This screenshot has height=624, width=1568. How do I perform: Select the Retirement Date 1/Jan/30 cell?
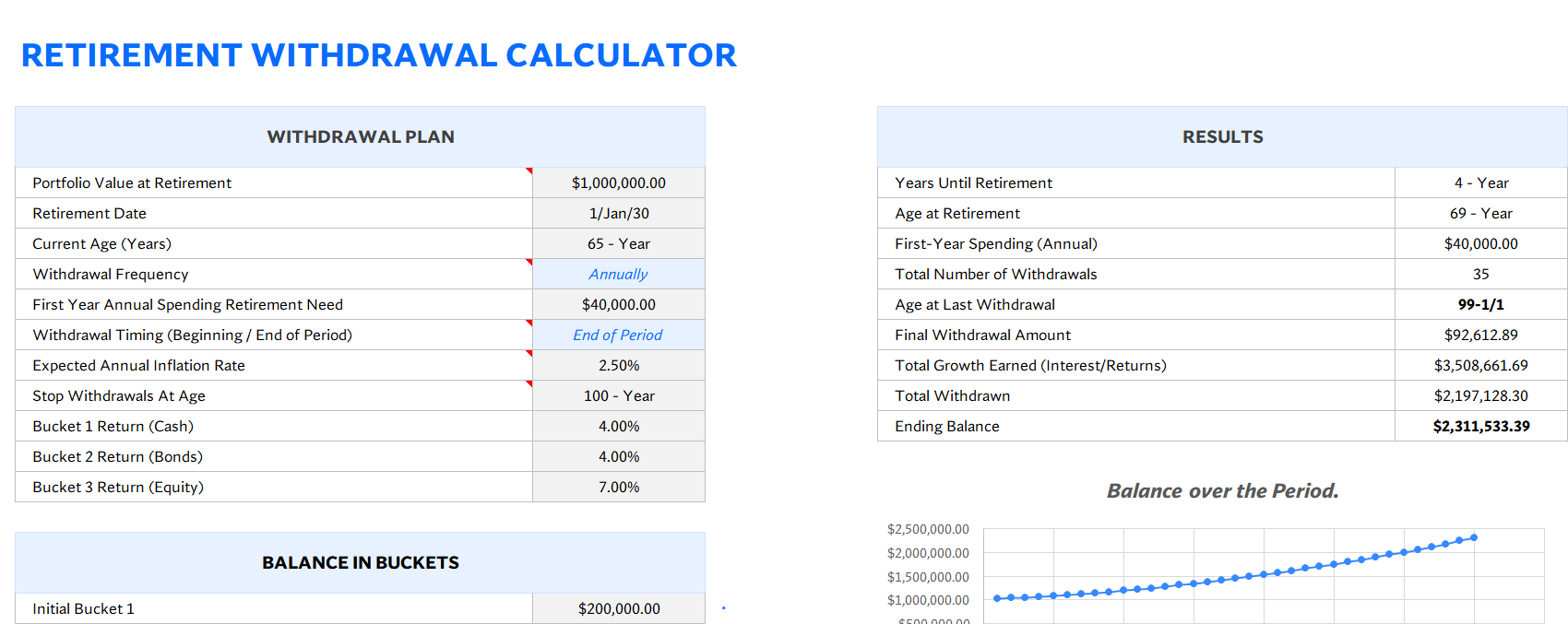619,213
